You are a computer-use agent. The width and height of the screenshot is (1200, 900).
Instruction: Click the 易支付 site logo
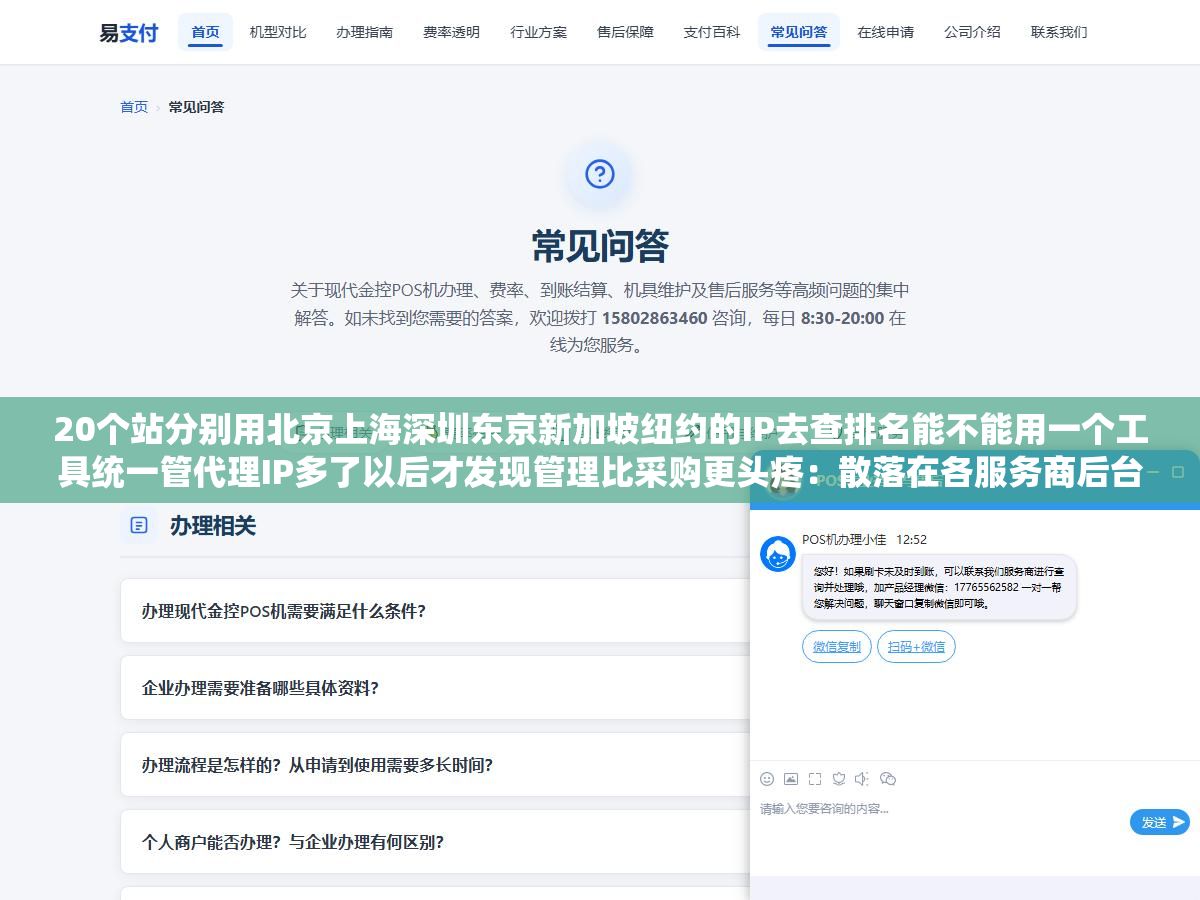(x=128, y=32)
